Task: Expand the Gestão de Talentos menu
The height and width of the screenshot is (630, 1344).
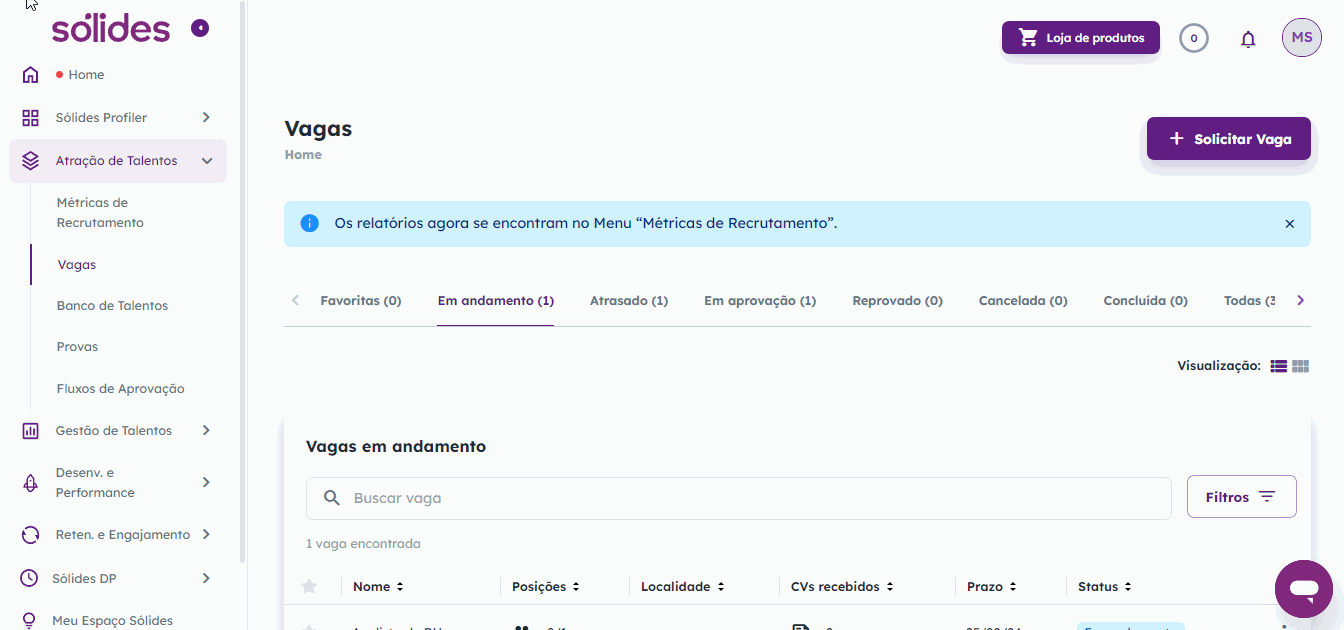Action: click(206, 431)
